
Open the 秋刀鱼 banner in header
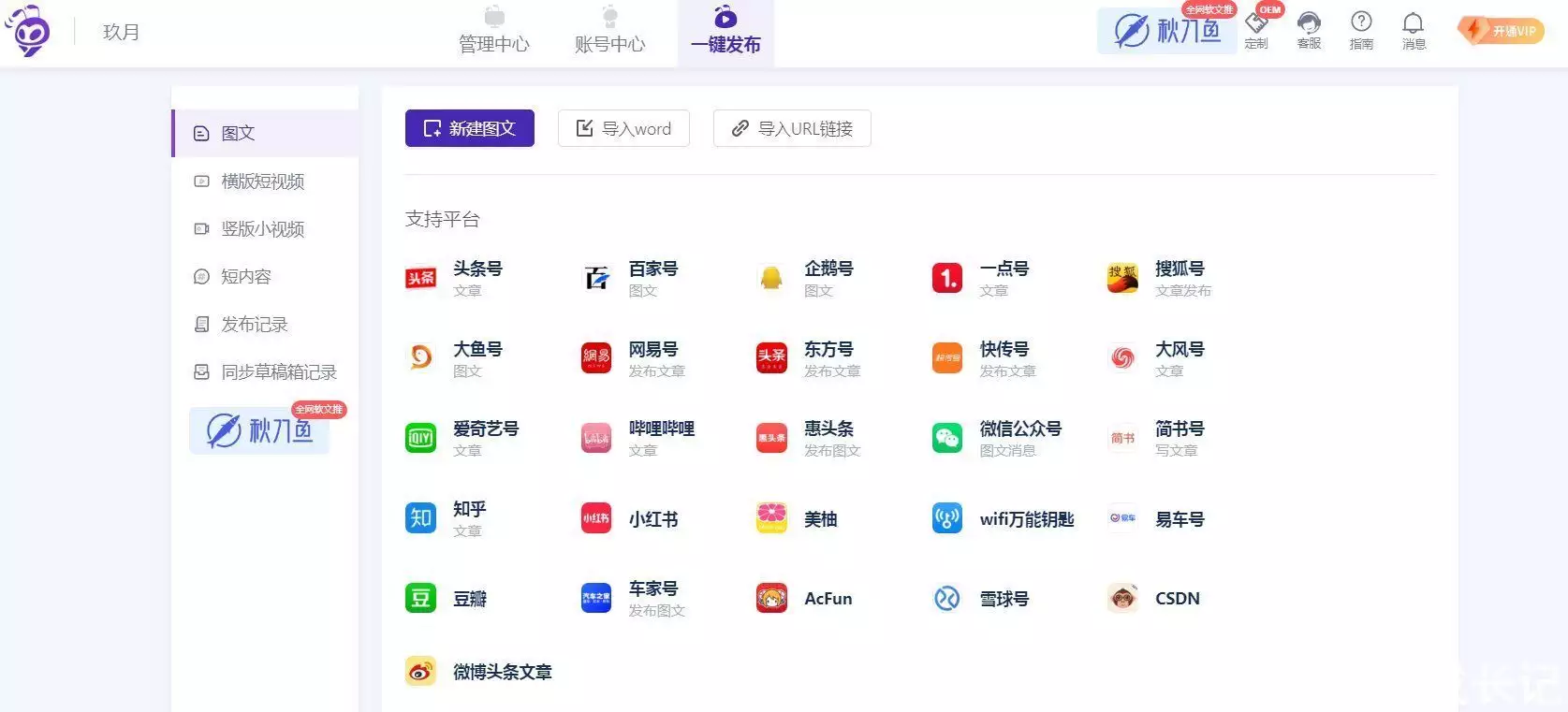pos(1166,30)
